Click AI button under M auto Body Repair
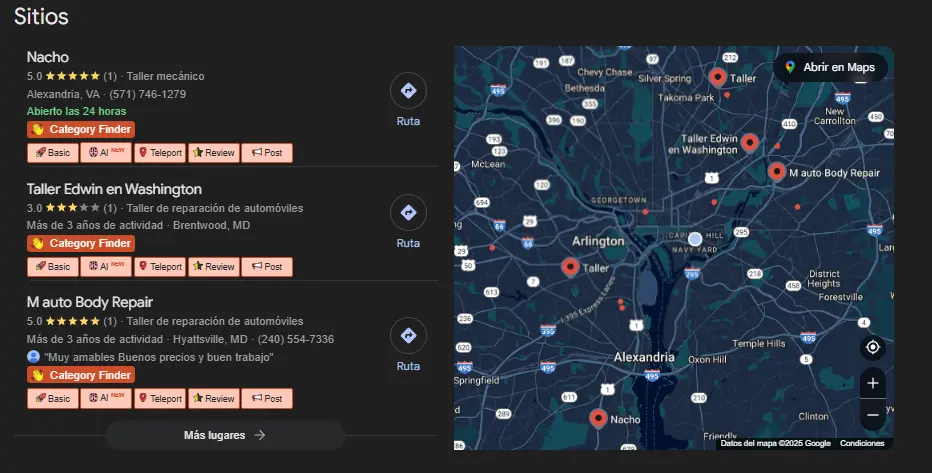 tap(106, 399)
